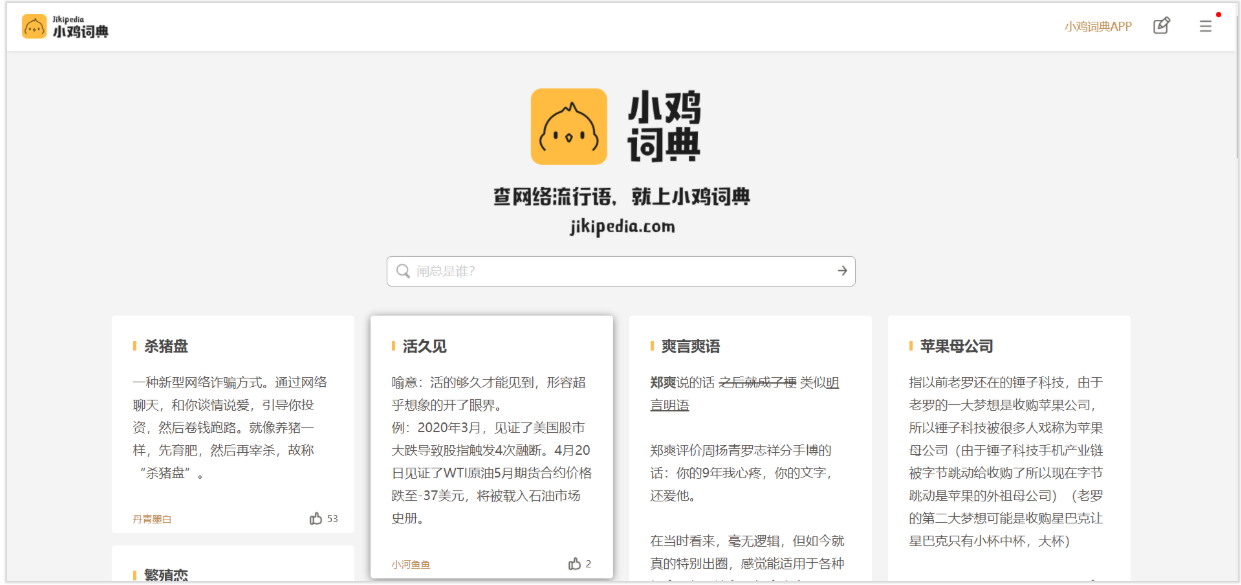
Task: View author 月青墨白's profile
Action: point(152,519)
